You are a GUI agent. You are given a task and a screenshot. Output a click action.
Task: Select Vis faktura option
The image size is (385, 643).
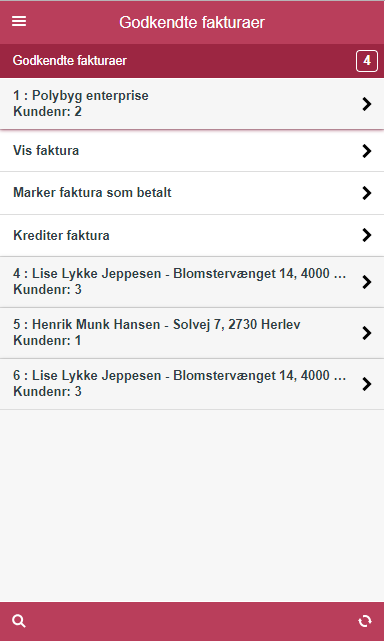[x=192, y=150]
